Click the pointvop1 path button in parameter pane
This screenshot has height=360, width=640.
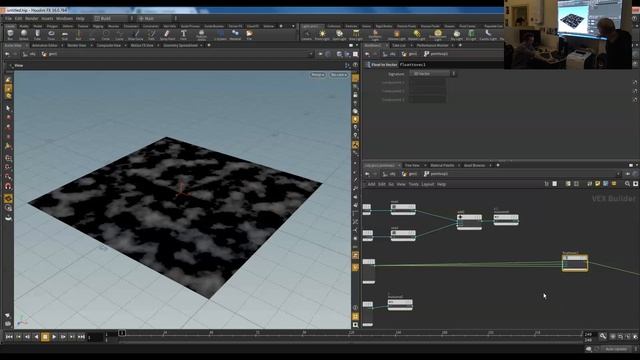click(436, 54)
